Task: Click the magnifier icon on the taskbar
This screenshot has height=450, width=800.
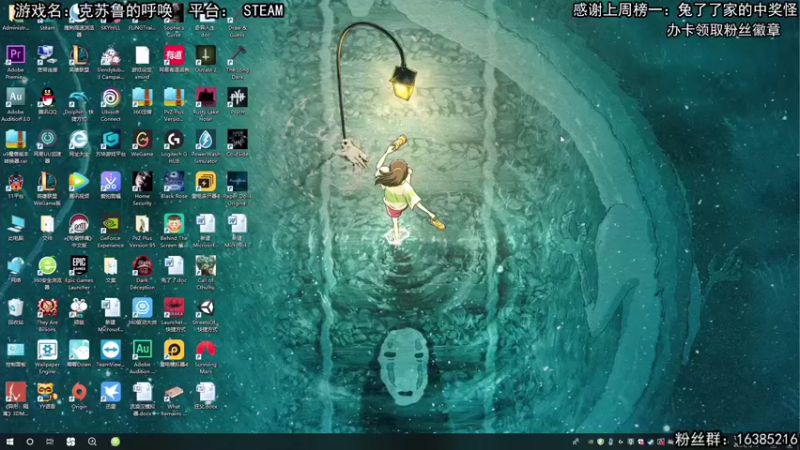Action: 92,442
